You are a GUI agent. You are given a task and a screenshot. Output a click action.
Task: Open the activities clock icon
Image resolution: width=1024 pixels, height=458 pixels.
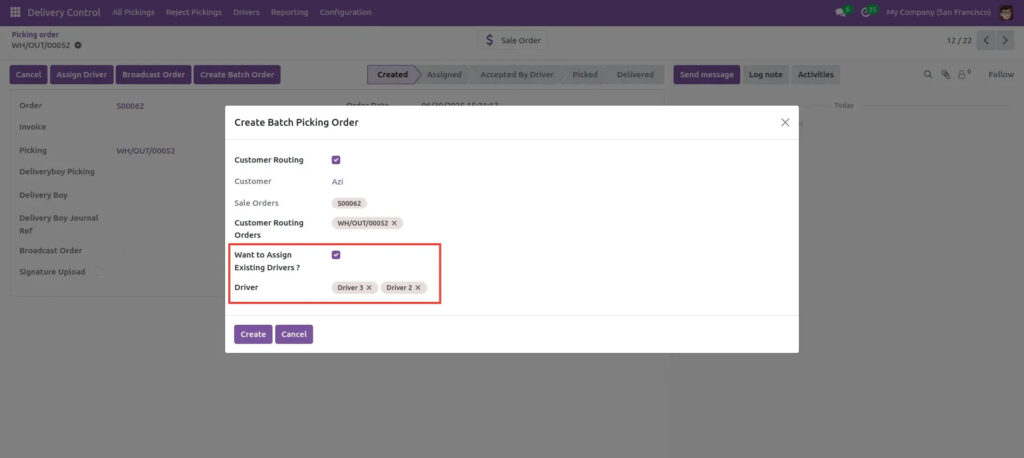click(866, 13)
